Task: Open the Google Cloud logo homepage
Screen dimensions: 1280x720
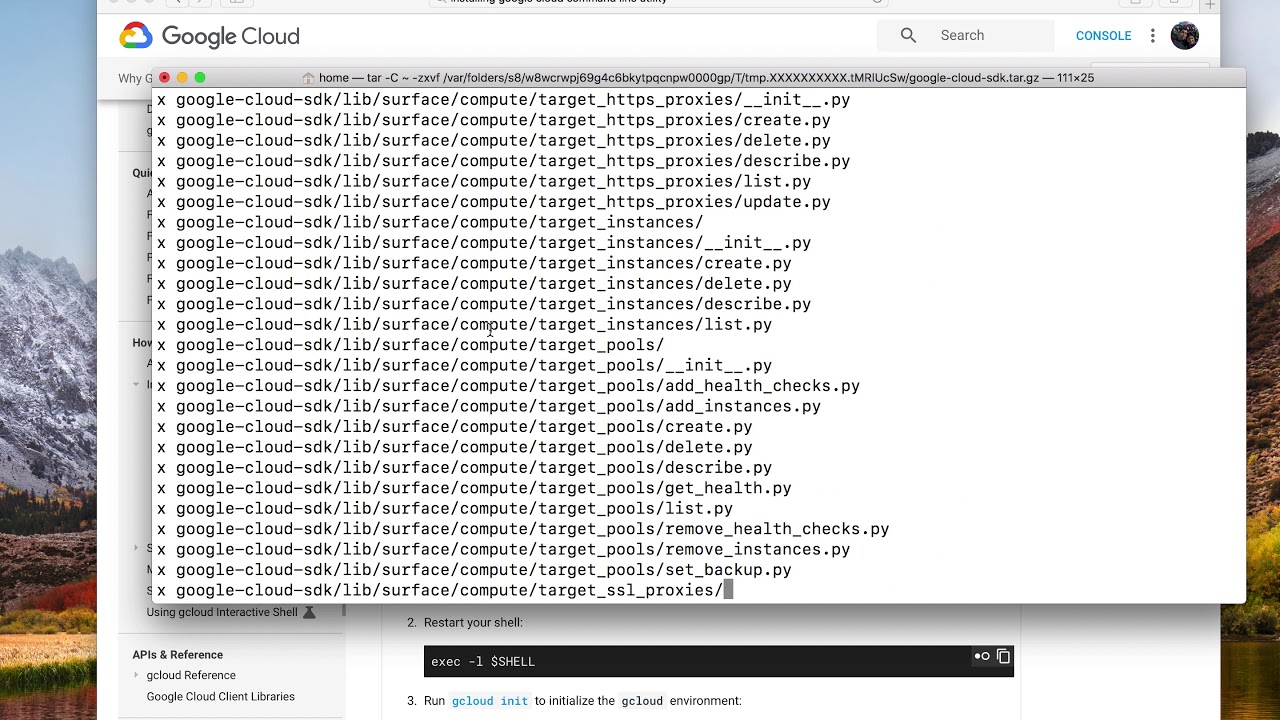Action: 209,36
